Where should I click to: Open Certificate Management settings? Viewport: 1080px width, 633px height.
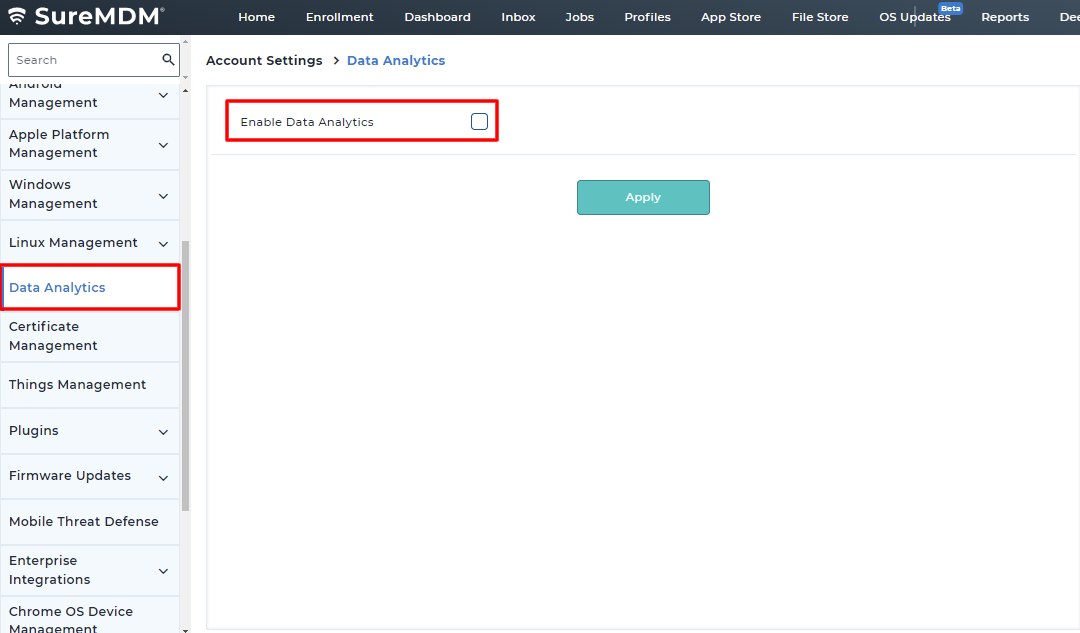click(x=90, y=336)
